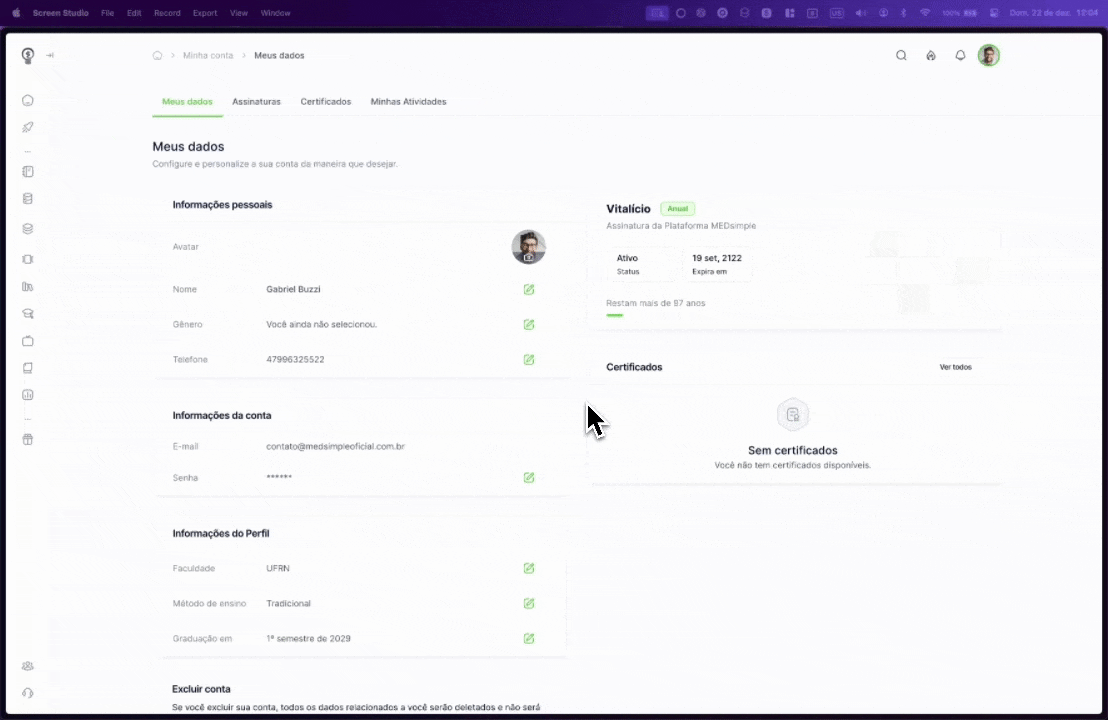Edit the Nome field with pencil icon
Viewport: 1108px width, 720px height.
(x=529, y=289)
